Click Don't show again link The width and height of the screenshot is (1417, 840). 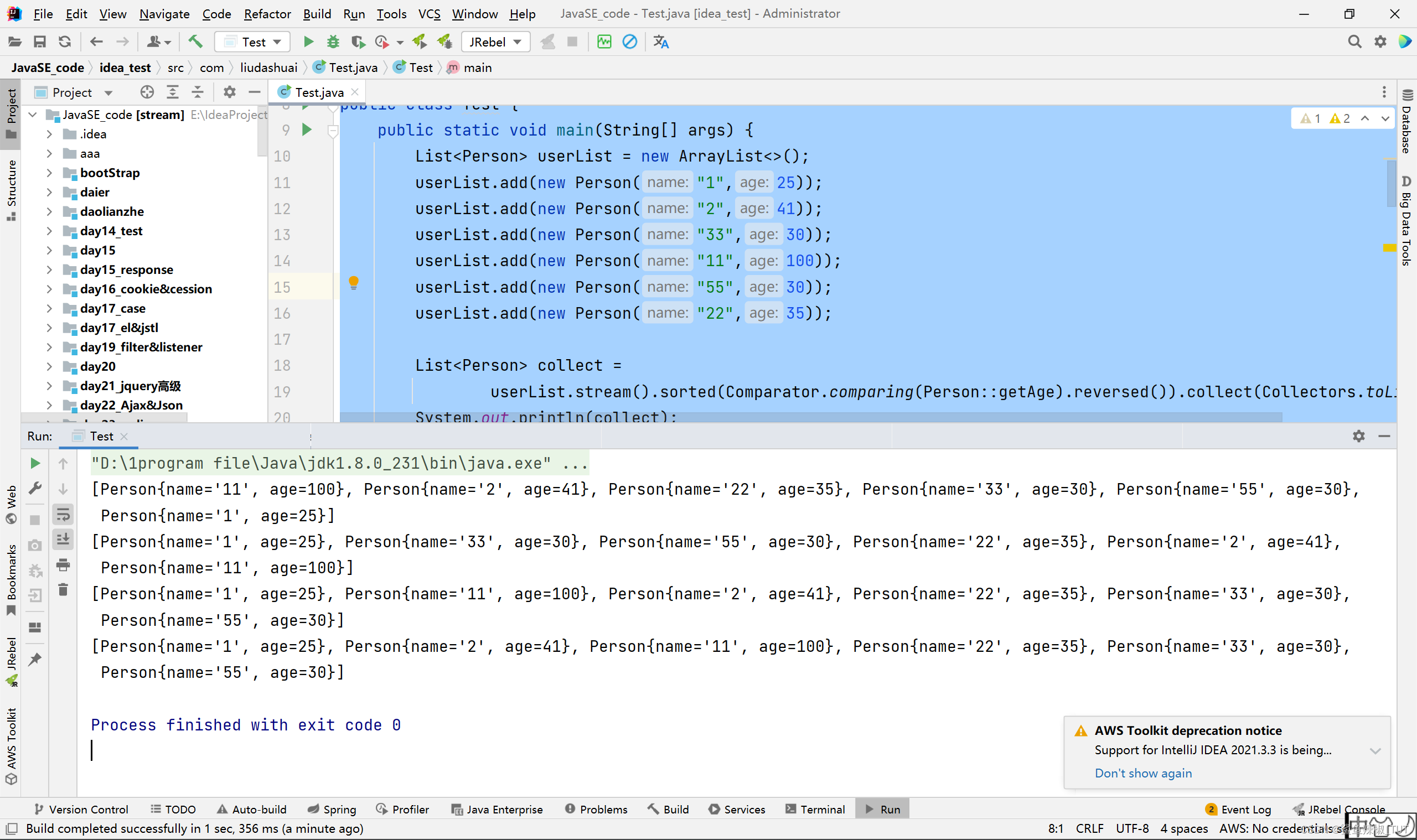pyautogui.click(x=1143, y=773)
